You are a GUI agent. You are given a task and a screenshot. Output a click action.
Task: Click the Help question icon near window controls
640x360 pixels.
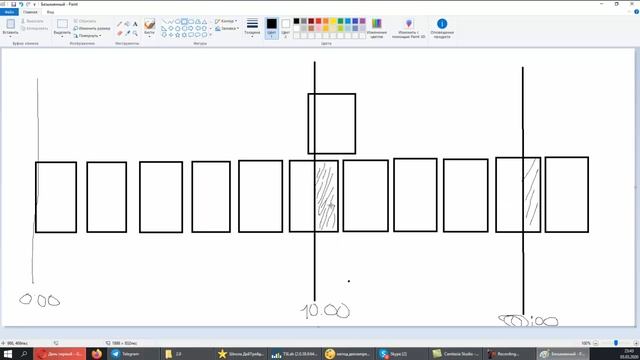636,12
